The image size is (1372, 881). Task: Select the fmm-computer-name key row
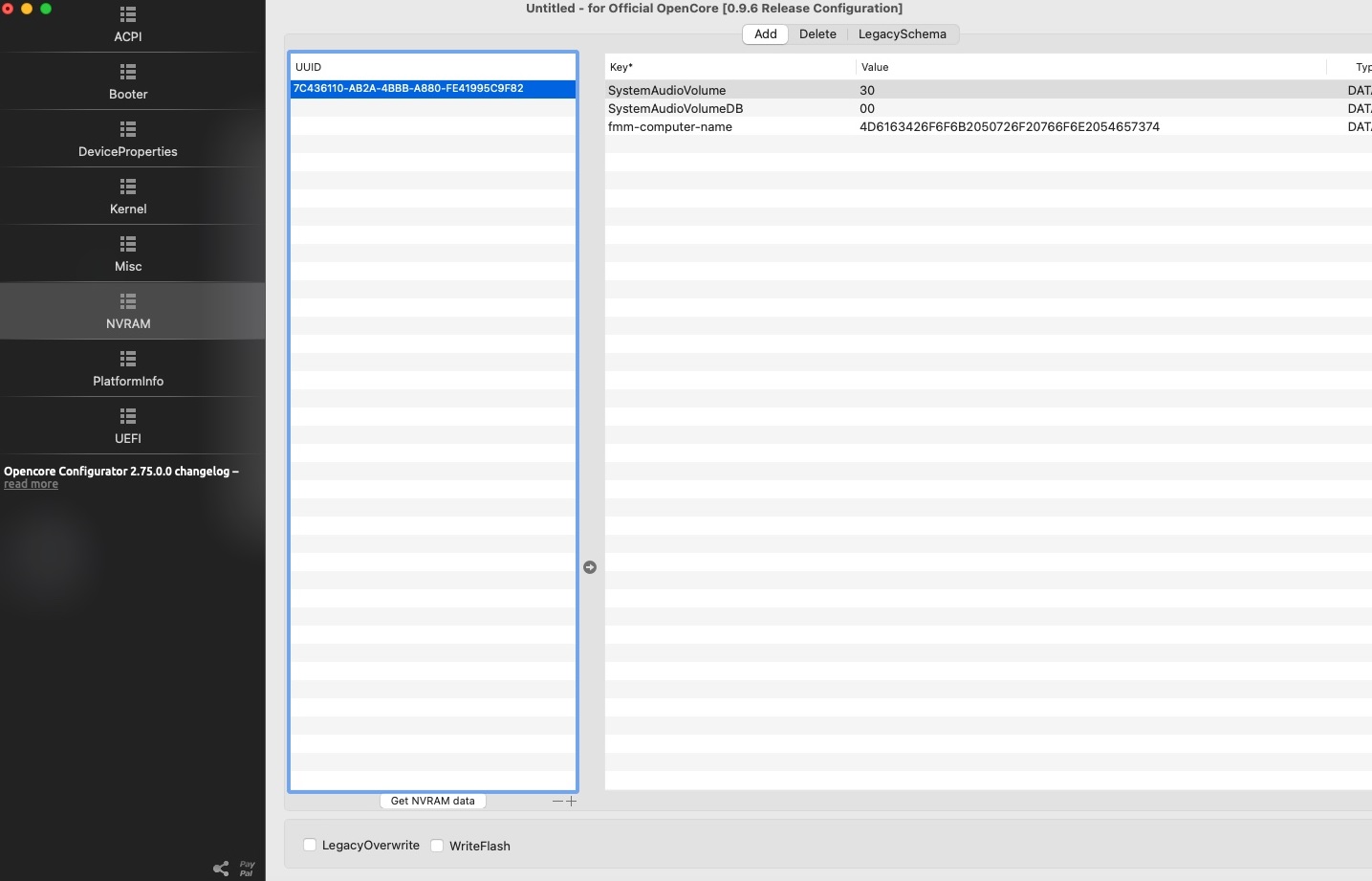pos(670,127)
